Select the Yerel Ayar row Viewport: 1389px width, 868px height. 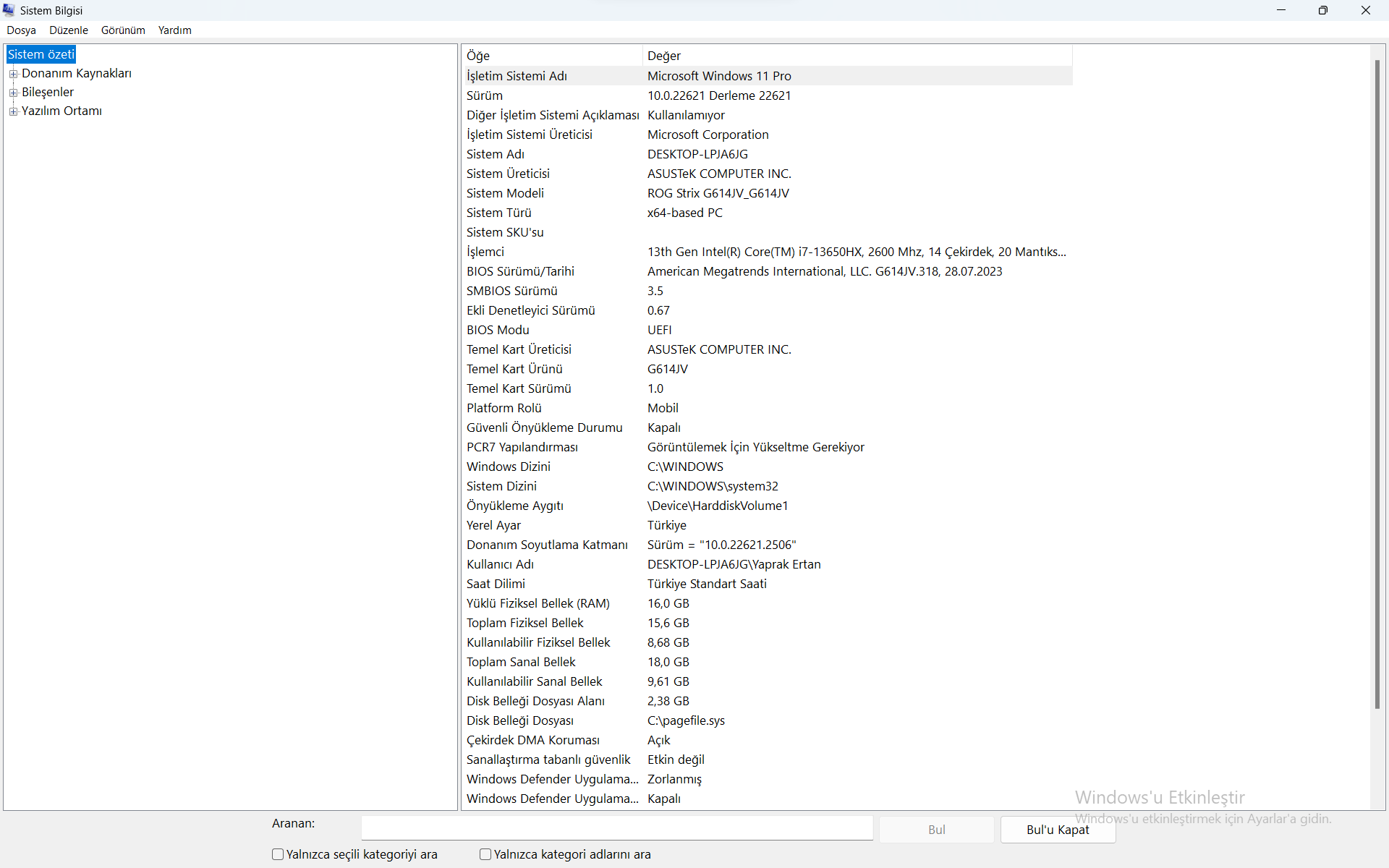pos(768,525)
